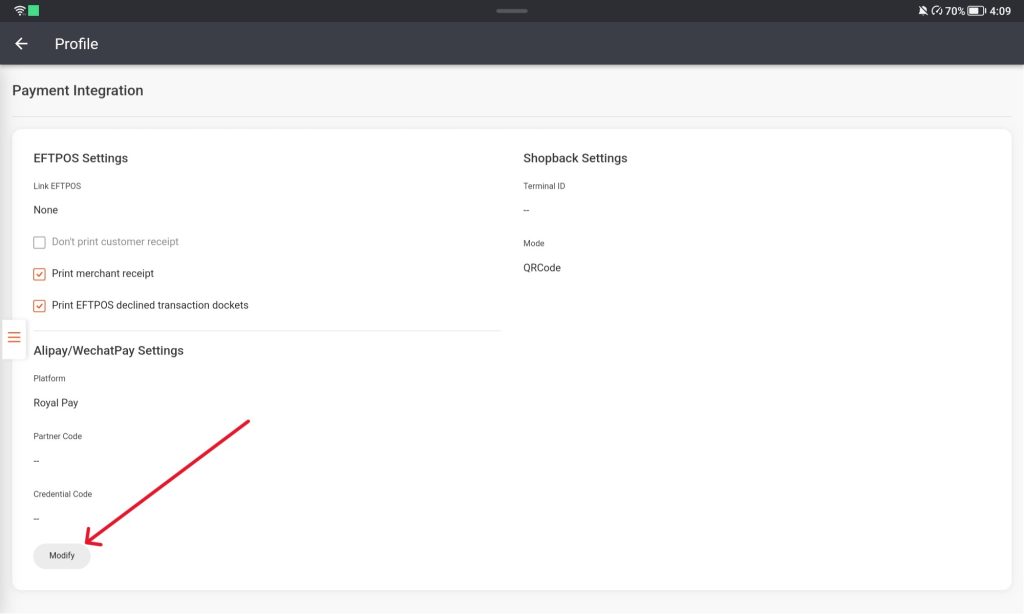Go back using the arrow icon
Viewport: 1024px width, 614px height.
click(22, 44)
